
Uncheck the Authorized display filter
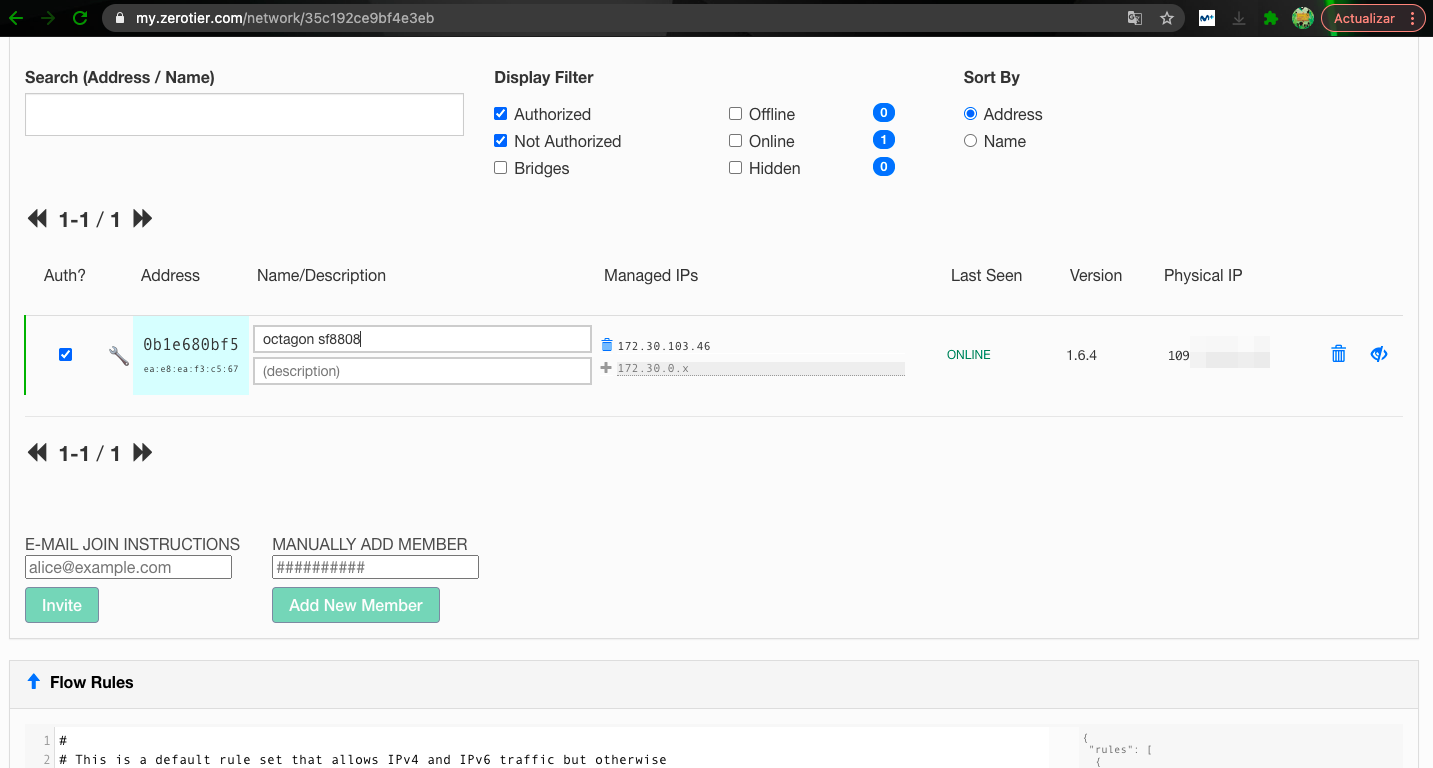pyautogui.click(x=501, y=114)
